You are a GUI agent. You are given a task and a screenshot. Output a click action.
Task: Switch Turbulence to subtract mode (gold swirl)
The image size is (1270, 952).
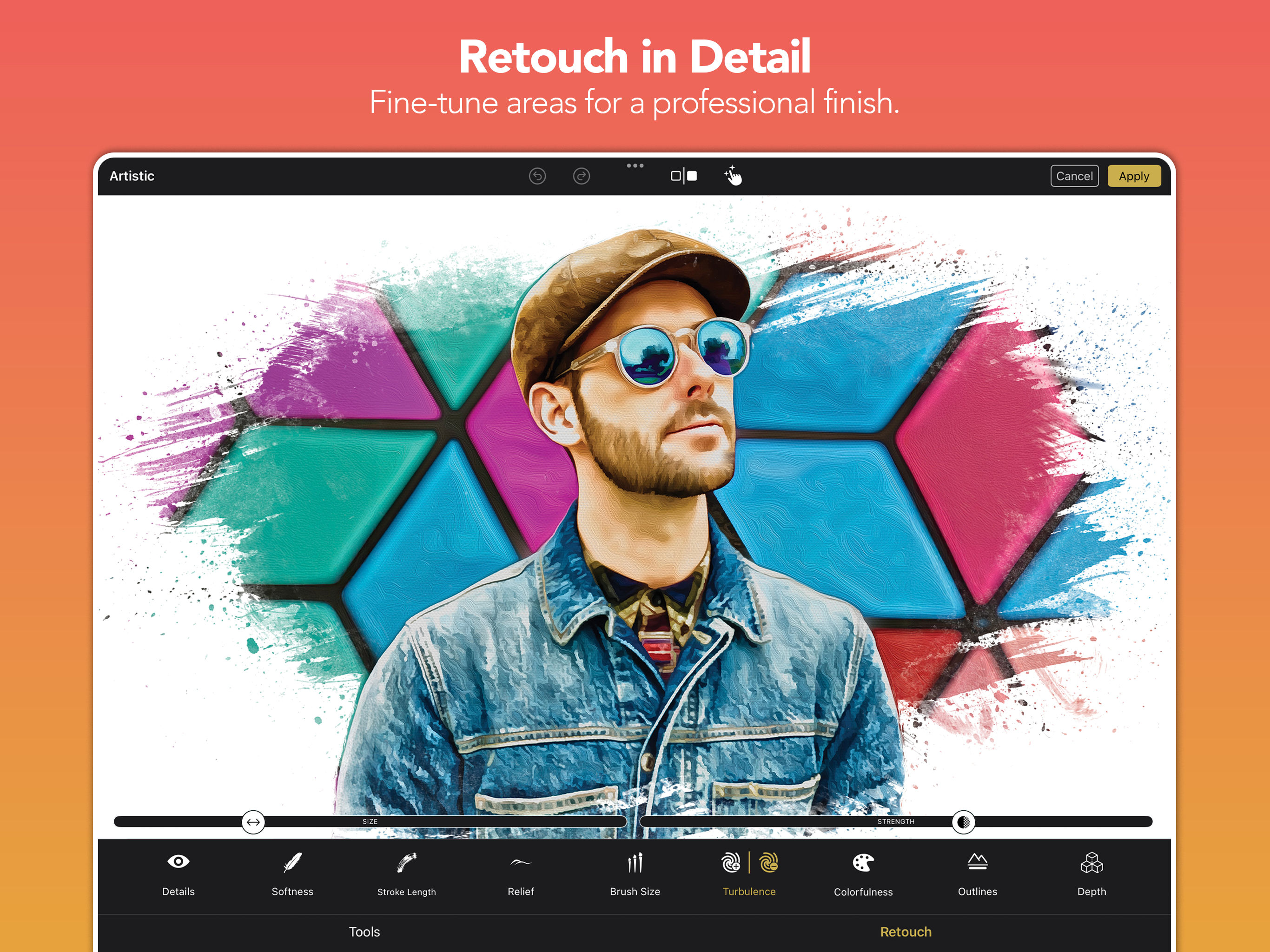click(x=768, y=862)
